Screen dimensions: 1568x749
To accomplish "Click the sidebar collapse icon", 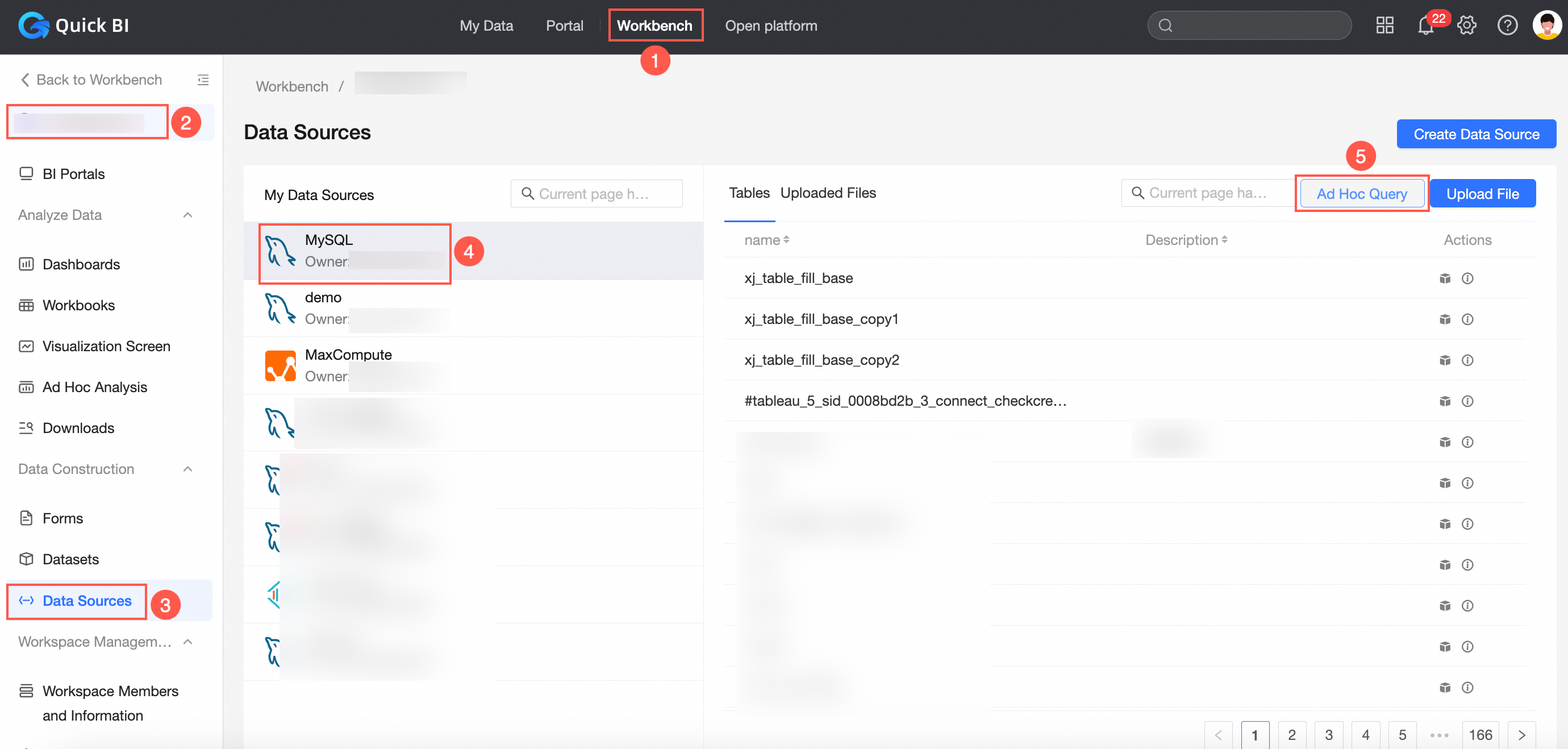I will [x=203, y=80].
